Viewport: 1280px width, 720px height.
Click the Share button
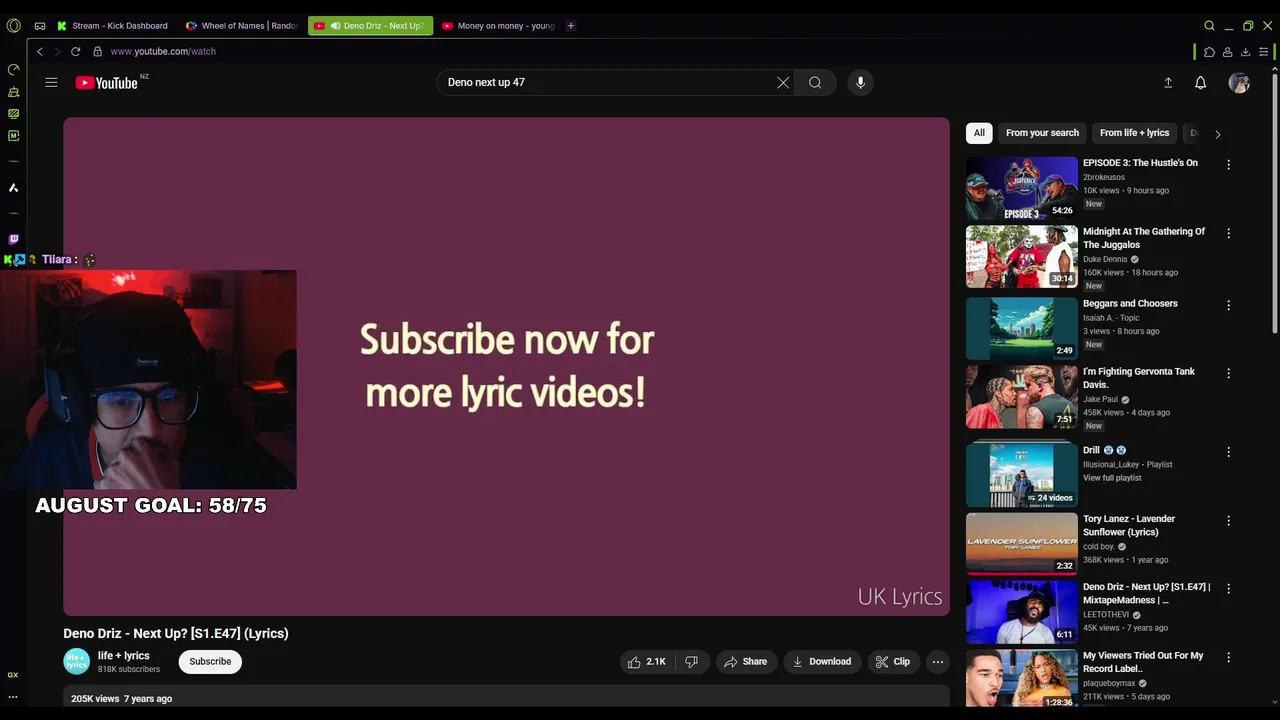[745, 662]
